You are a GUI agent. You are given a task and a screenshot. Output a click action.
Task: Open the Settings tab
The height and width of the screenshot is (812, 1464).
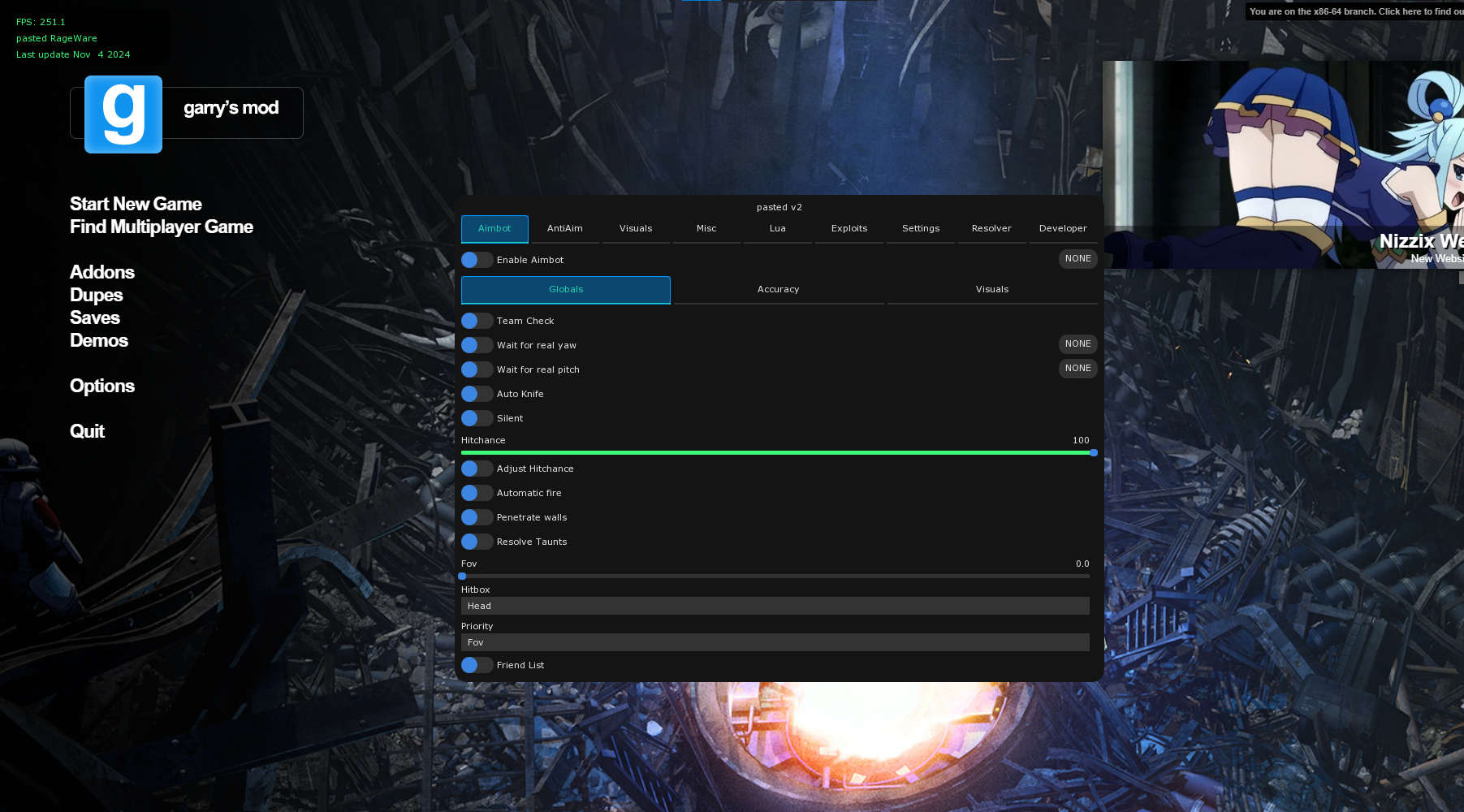pos(921,229)
